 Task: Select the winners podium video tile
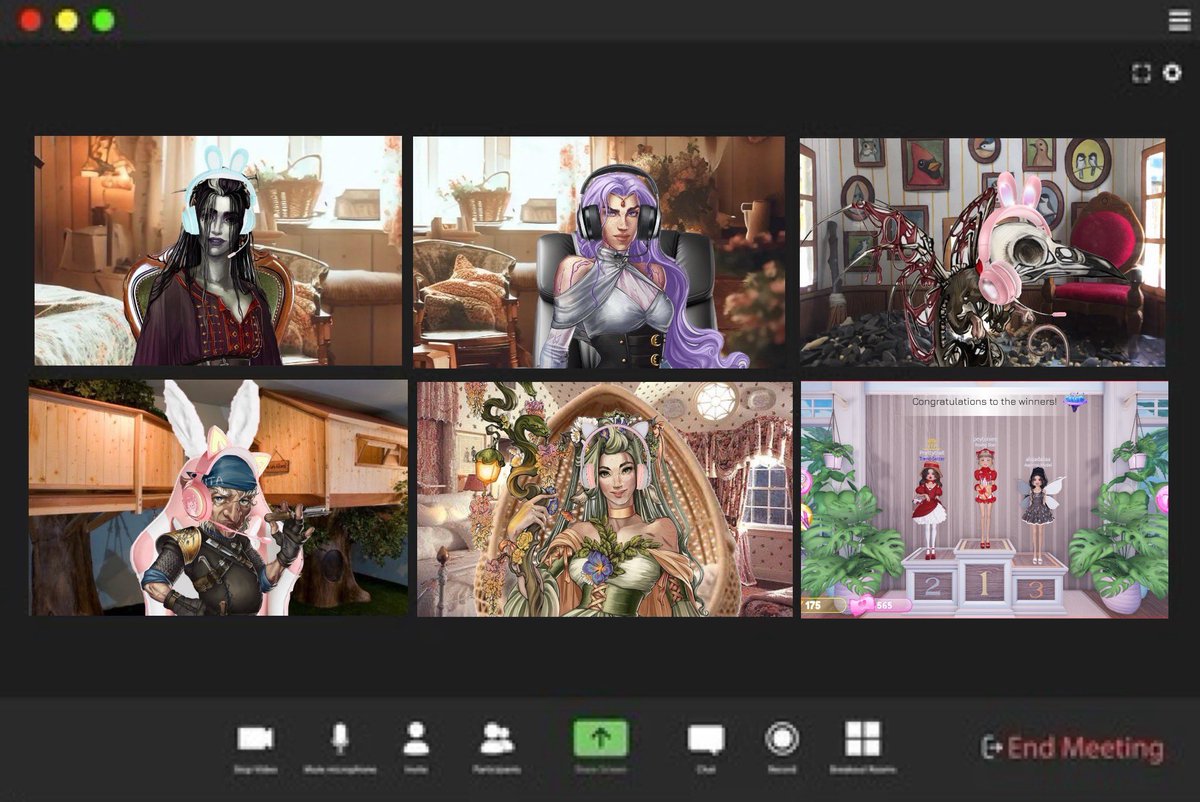coord(984,499)
